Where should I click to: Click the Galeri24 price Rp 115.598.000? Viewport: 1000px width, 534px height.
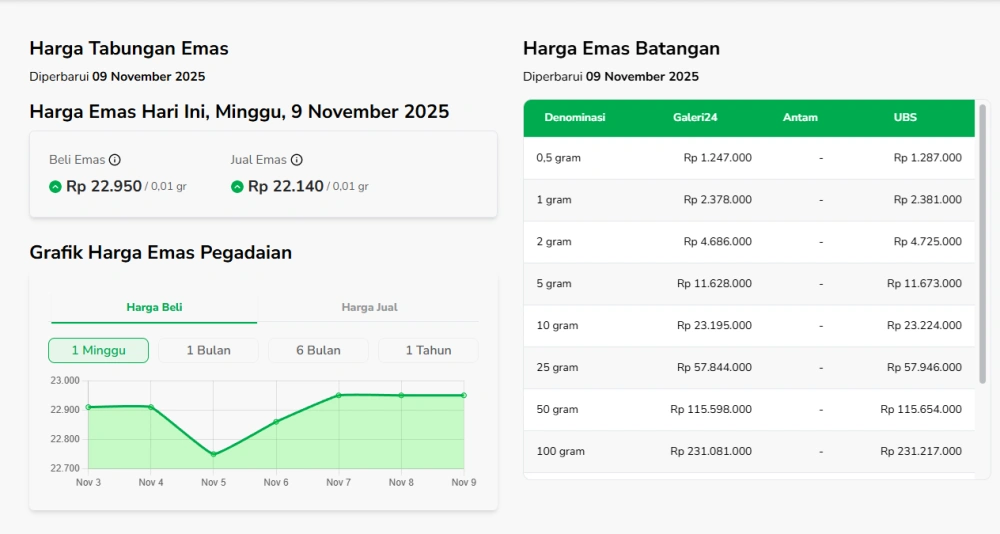pos(711,410)
